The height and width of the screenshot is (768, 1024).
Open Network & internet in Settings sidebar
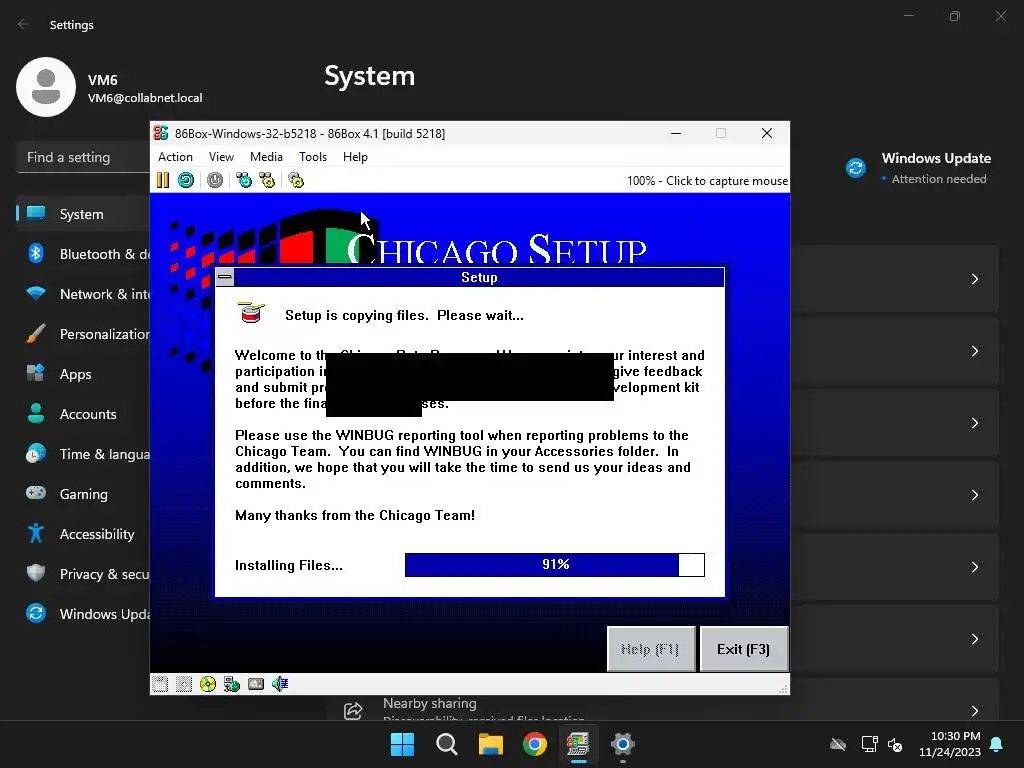pos(83,294)
